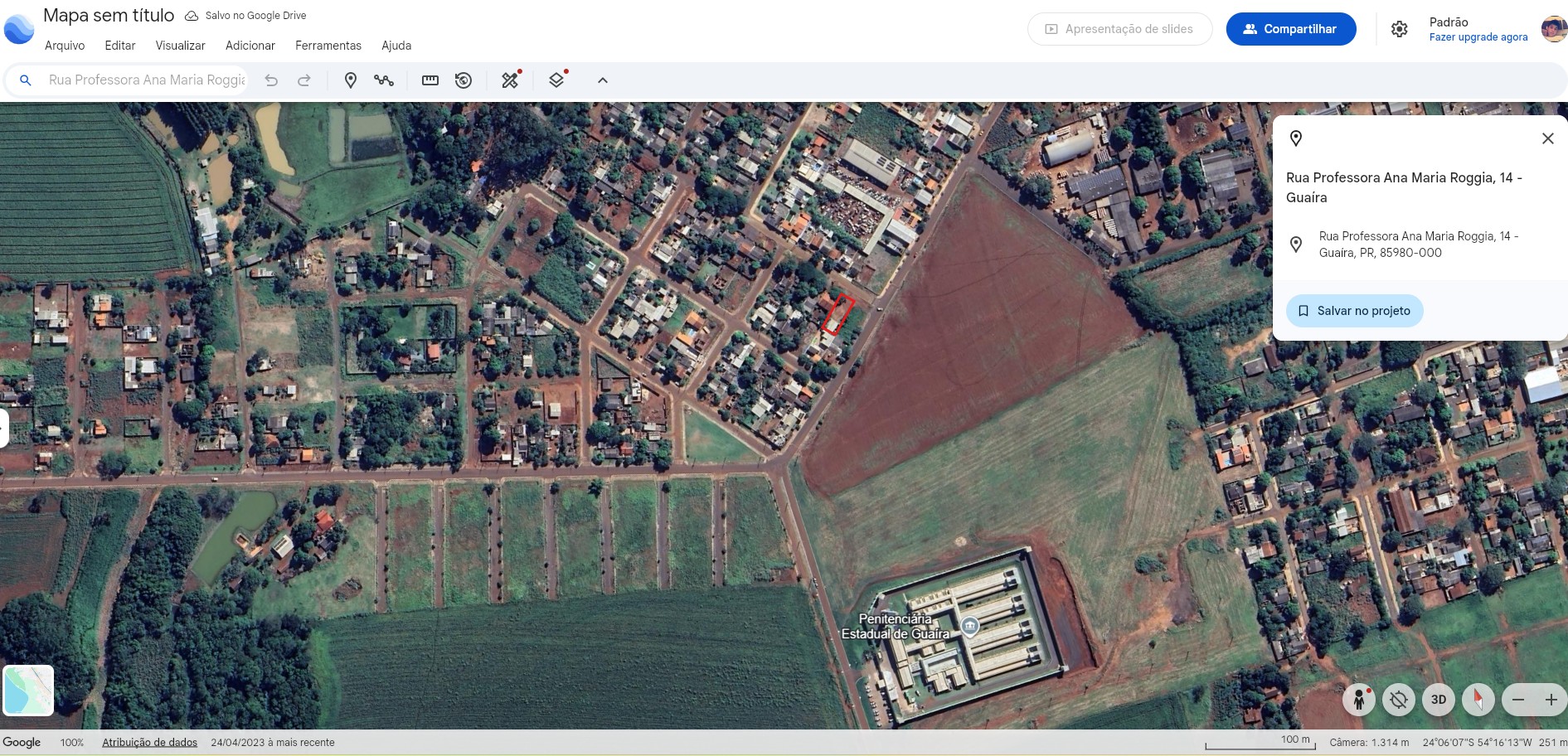The width and height of the screenshot is (1568, 756).
Task: Open the map layers icon
Action: 557,80
